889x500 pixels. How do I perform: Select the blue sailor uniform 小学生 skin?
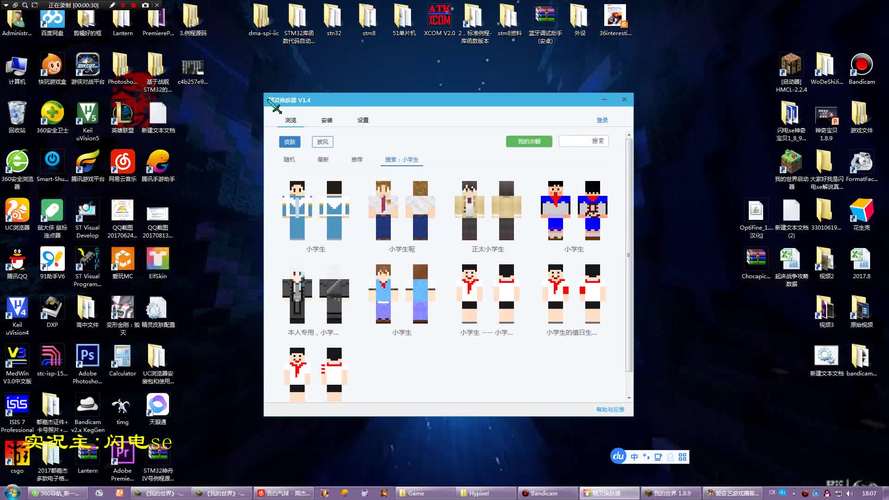coord(316,217)
